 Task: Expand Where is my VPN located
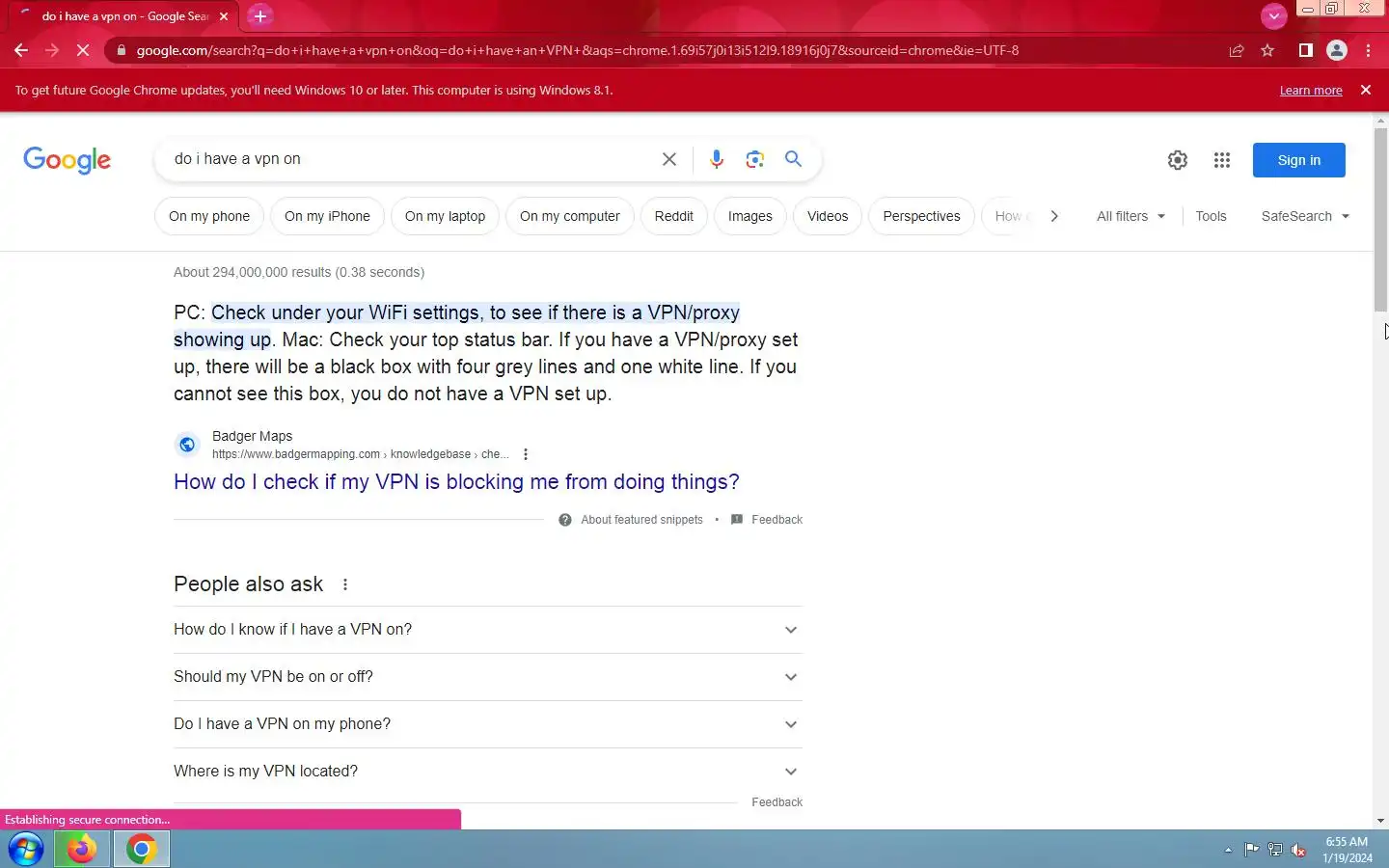click(488, 772)
